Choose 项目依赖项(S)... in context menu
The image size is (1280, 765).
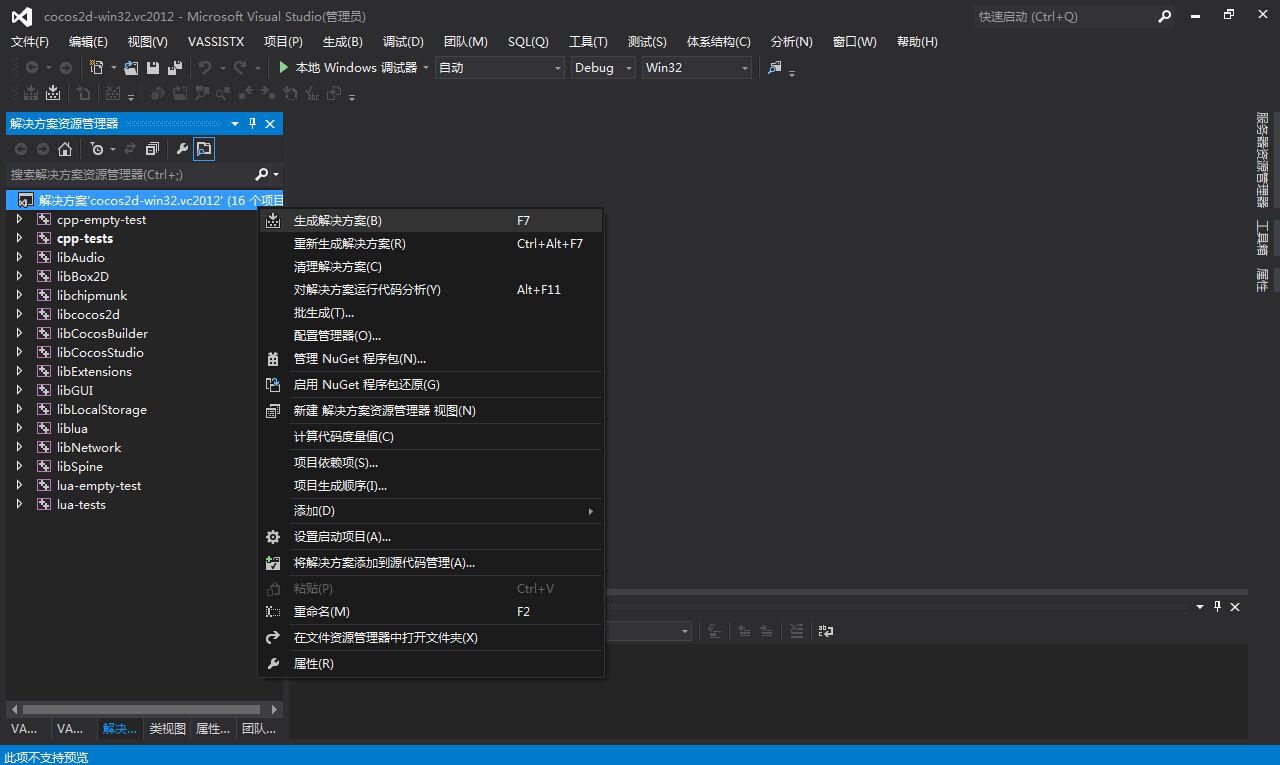click(431, 463)
